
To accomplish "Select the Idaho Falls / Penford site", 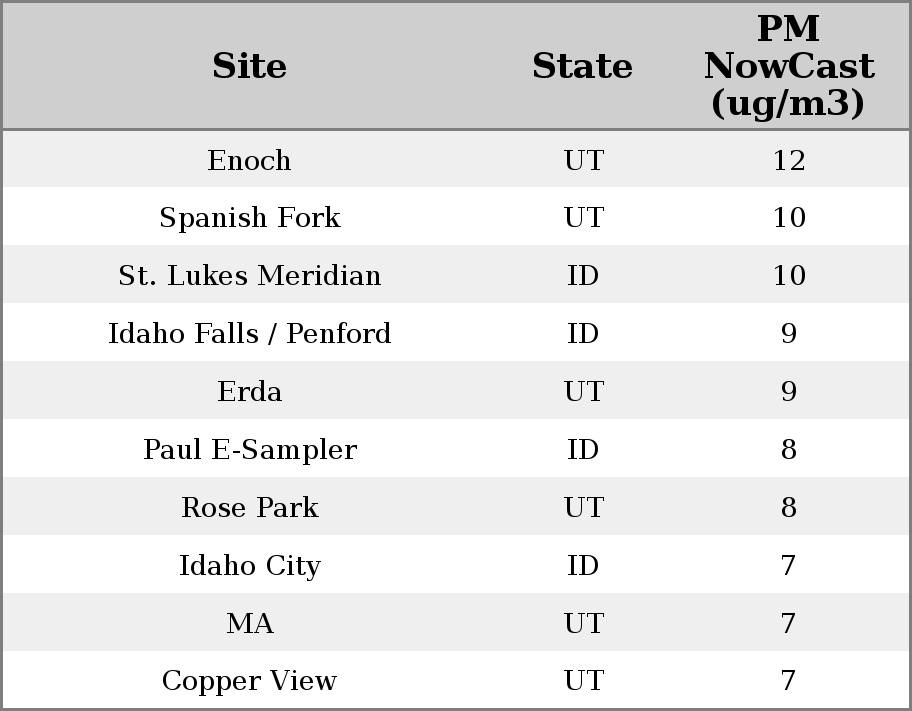I will 249,333.
